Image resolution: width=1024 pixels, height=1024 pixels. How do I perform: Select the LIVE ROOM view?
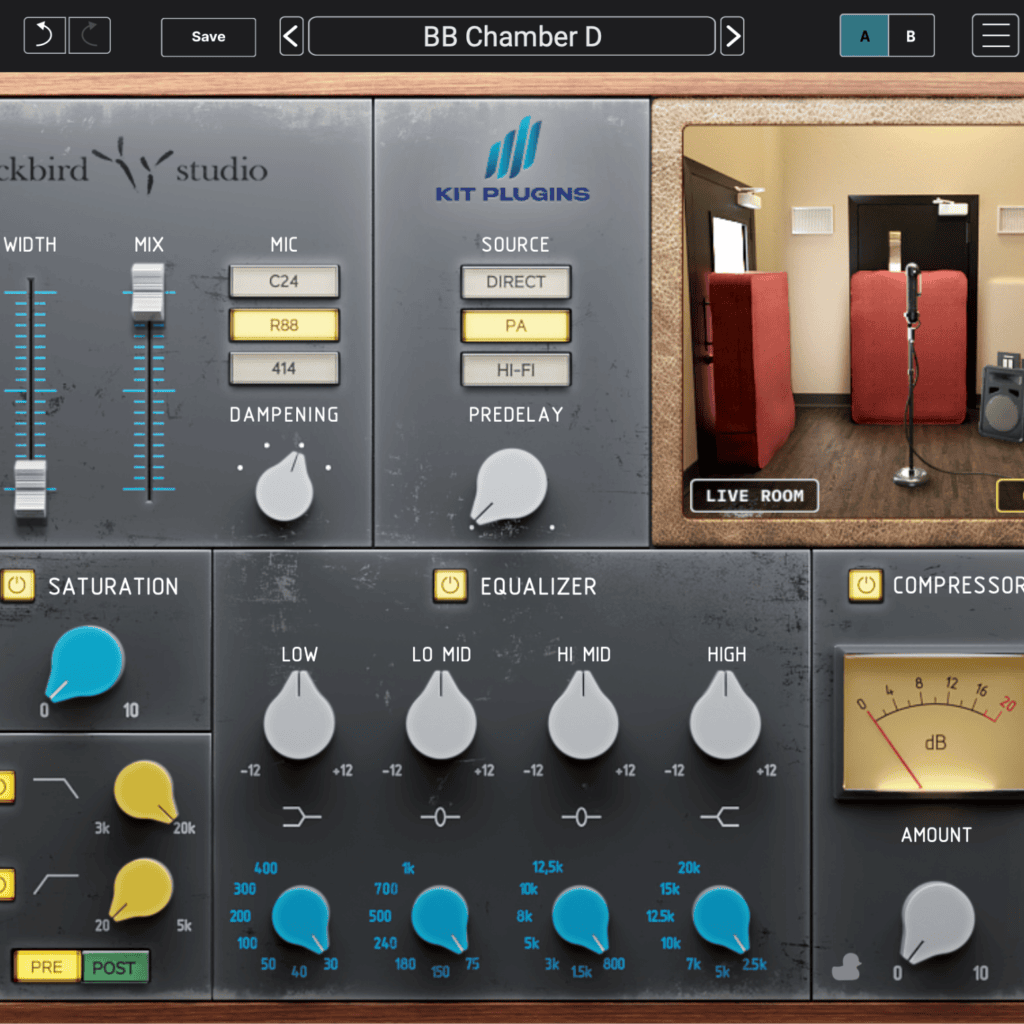point(754,496)
